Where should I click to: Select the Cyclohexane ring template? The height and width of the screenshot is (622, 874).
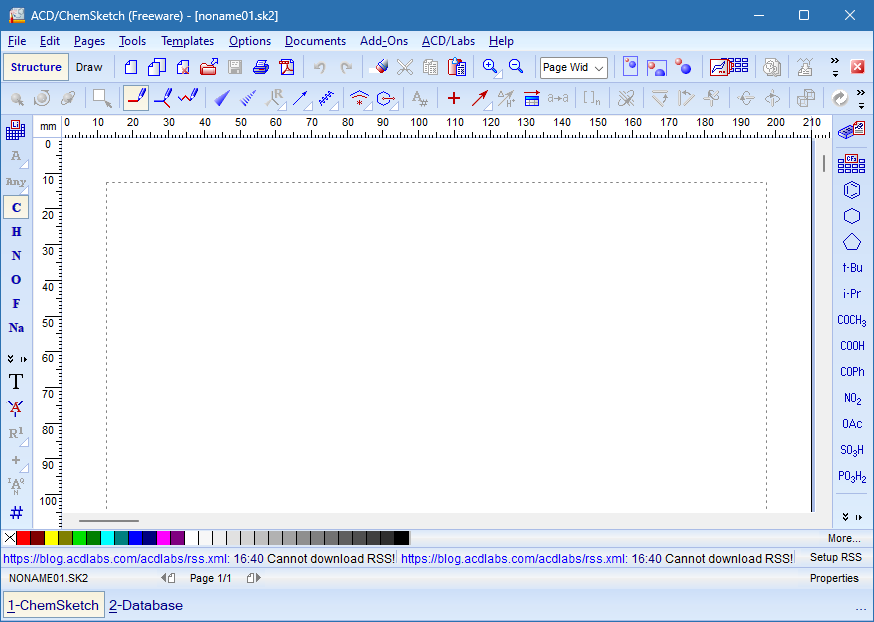(852, 216)
